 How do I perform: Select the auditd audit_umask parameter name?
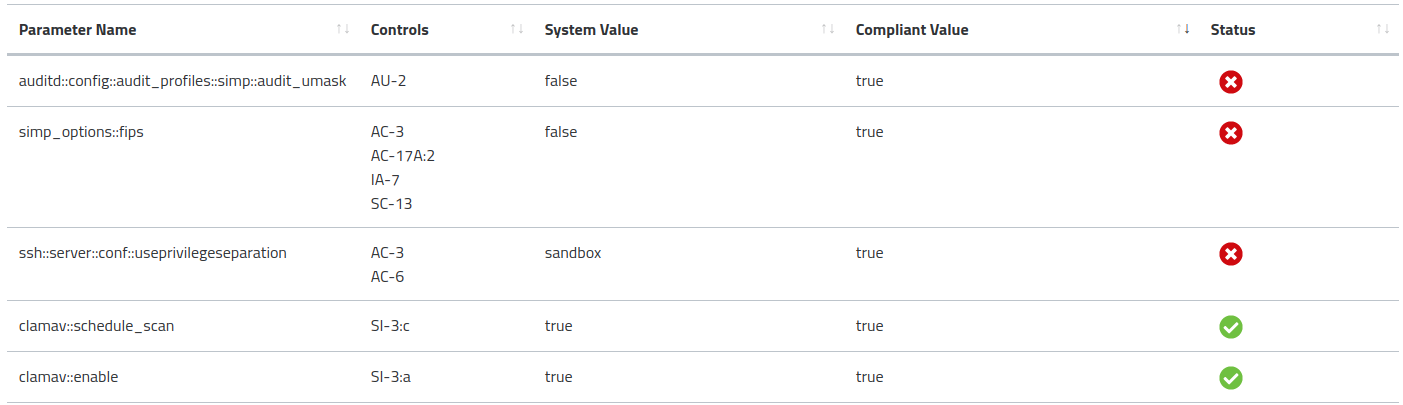point(182,81)
